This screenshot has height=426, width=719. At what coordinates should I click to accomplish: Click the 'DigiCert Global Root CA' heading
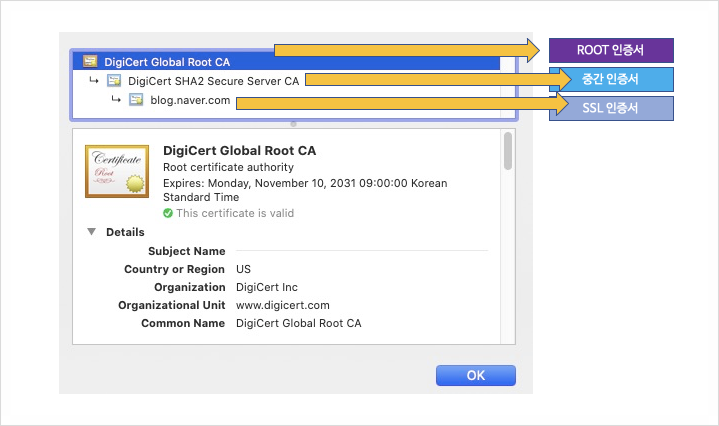click(239, 151)
